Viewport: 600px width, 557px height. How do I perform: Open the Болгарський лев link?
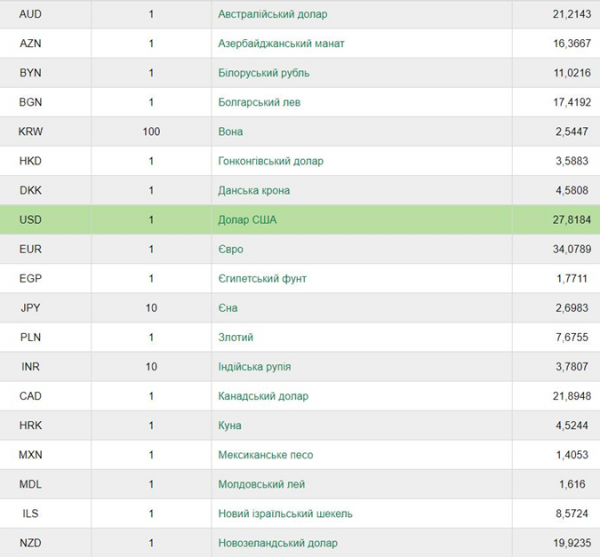click(x=259, y=103)
